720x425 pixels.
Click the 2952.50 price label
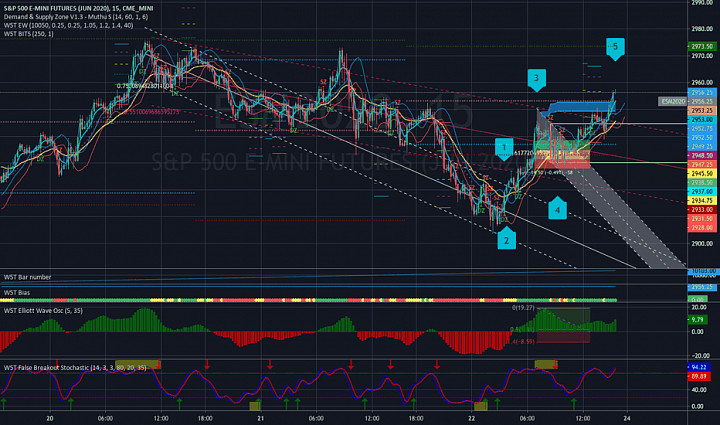(x=702, y=138)
